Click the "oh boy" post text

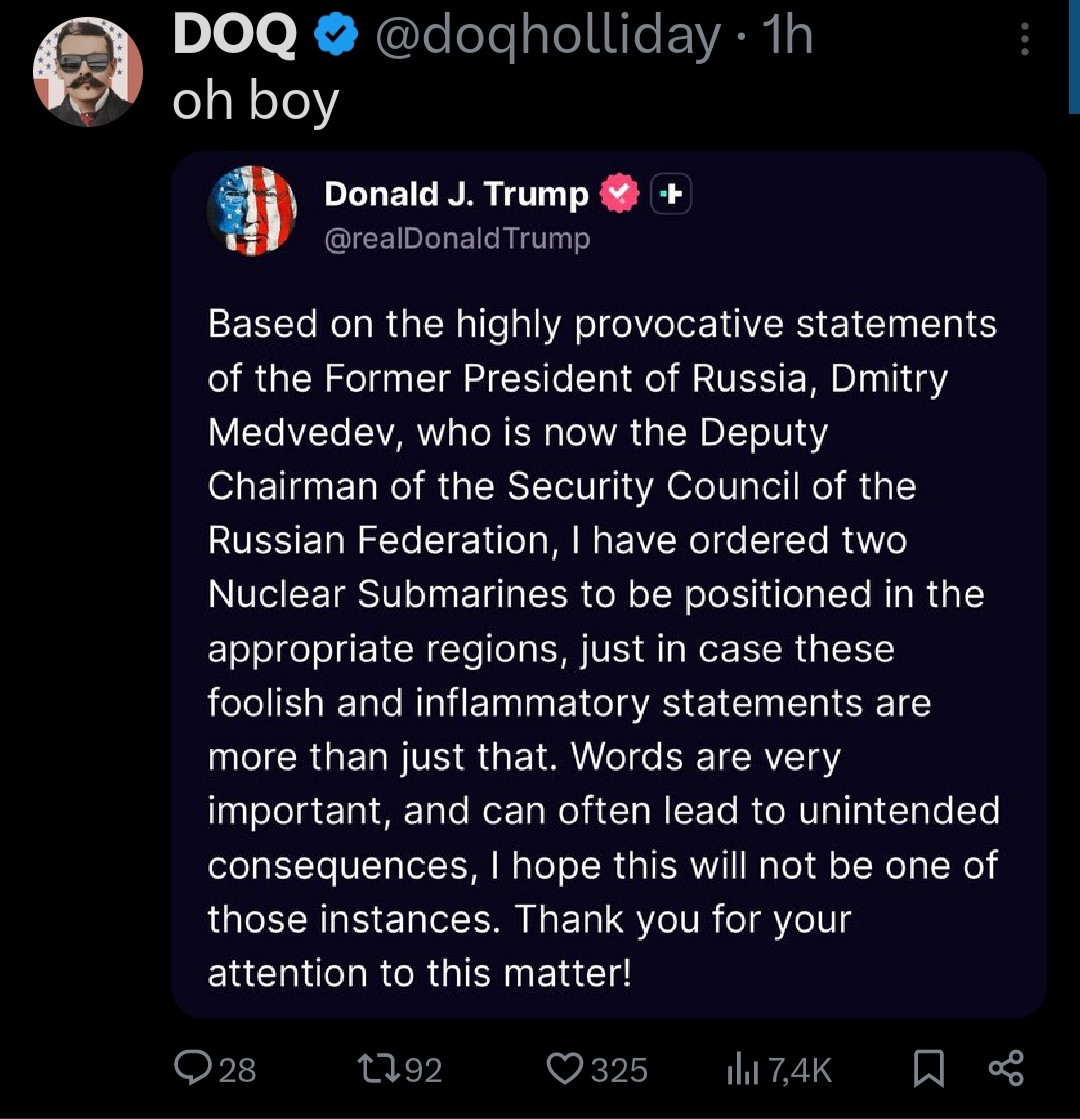(255, 102)
